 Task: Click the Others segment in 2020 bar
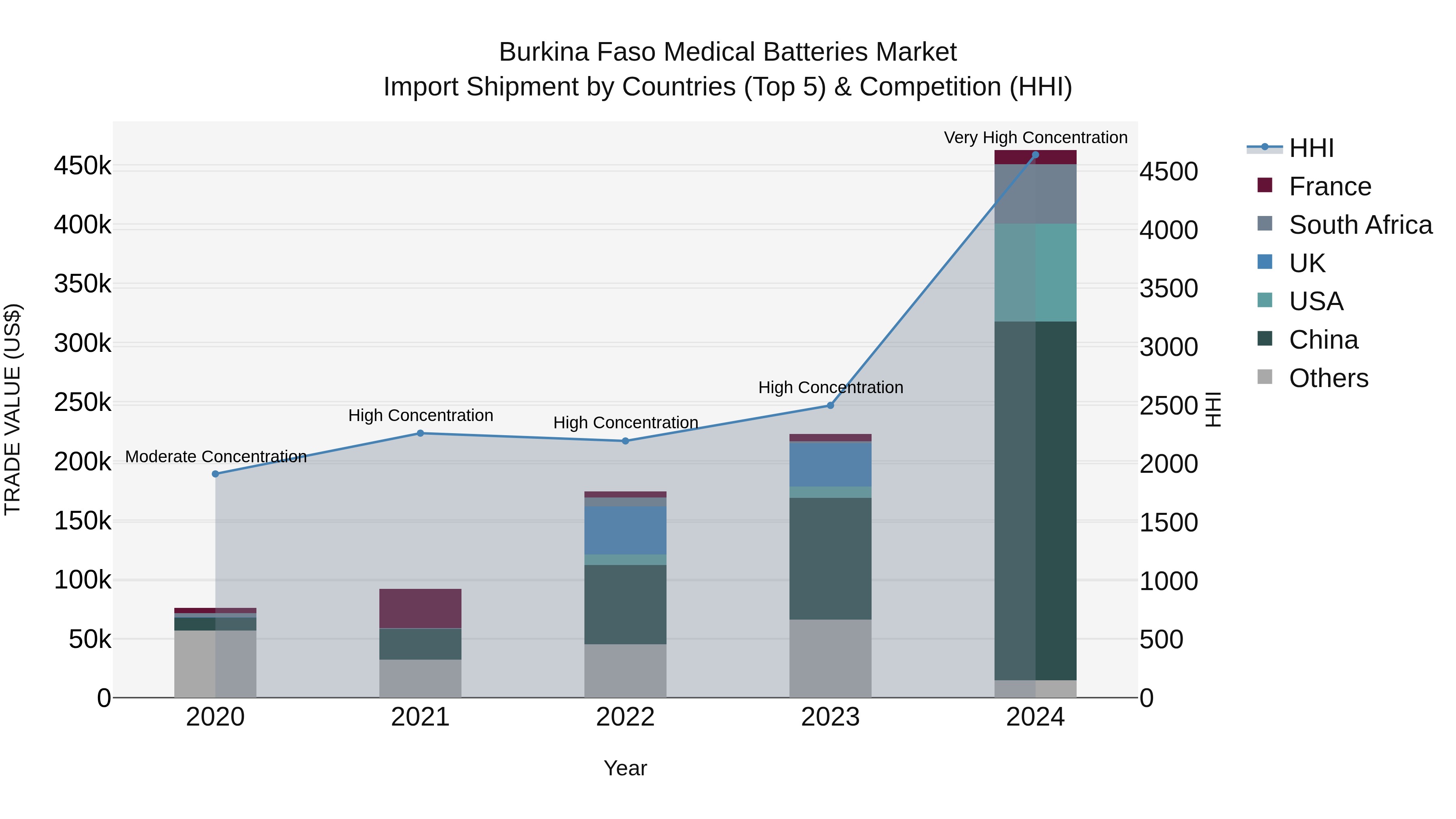(x=215, y=664)
